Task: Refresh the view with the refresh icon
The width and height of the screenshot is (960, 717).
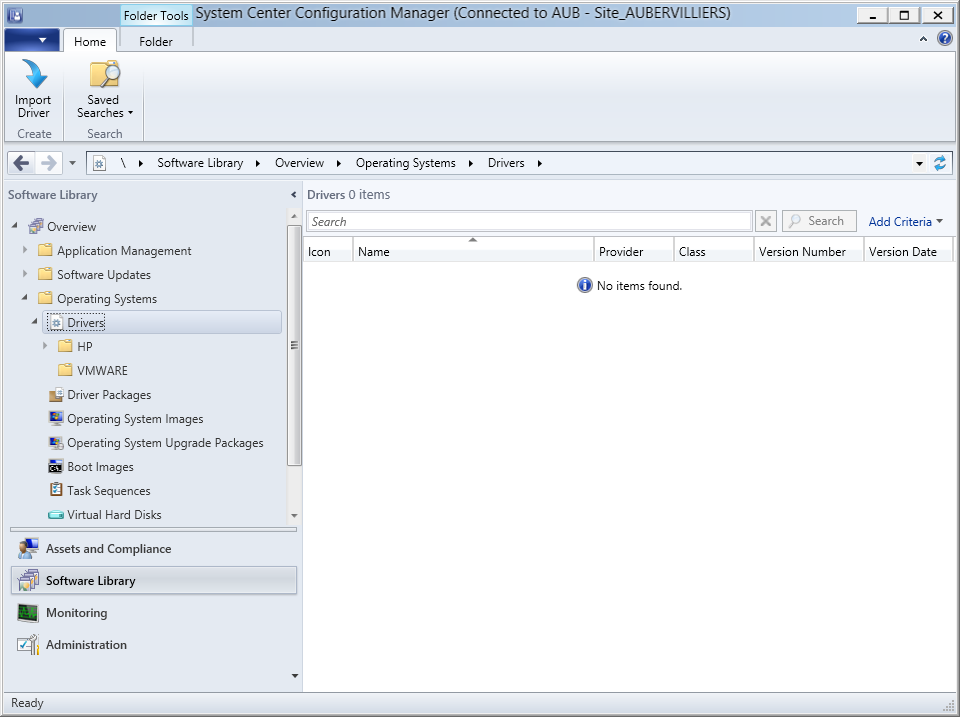Action: [939, 163]
